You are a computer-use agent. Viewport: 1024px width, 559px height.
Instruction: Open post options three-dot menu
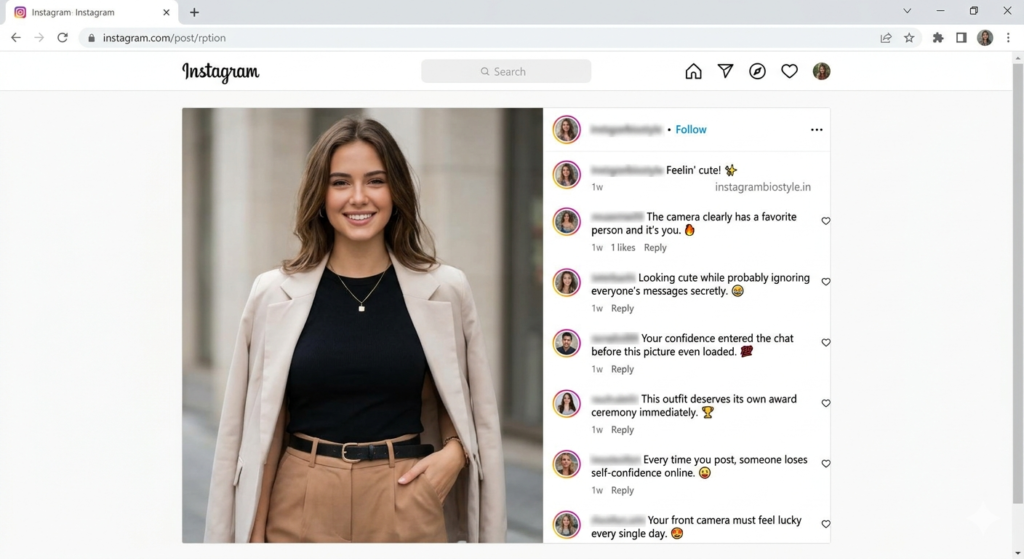coord(816,129)
